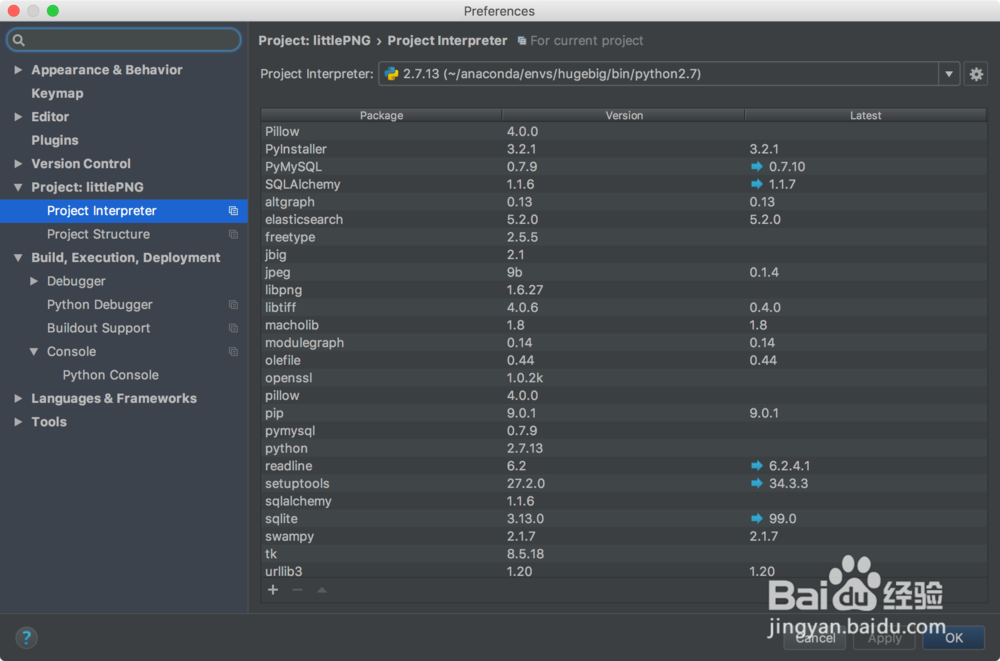Click the magnifier icon in the search box
The width and height of the screenshot is (1000, 661).
(x=18, y=39)
